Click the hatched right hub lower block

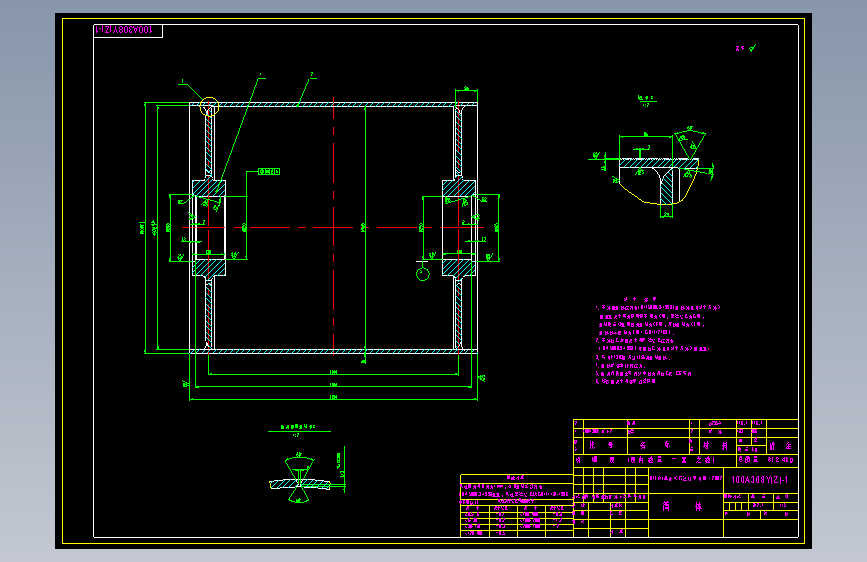tap(459, 268)
